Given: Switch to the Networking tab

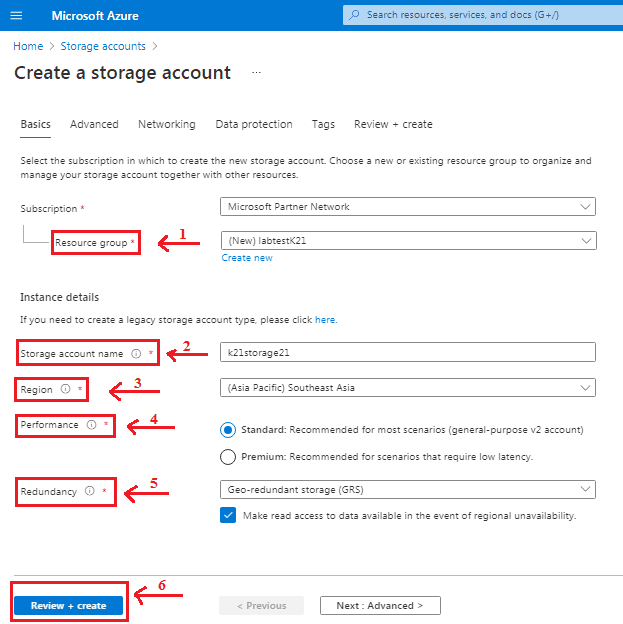Looking at the screenshot, I should coord(167,124).
